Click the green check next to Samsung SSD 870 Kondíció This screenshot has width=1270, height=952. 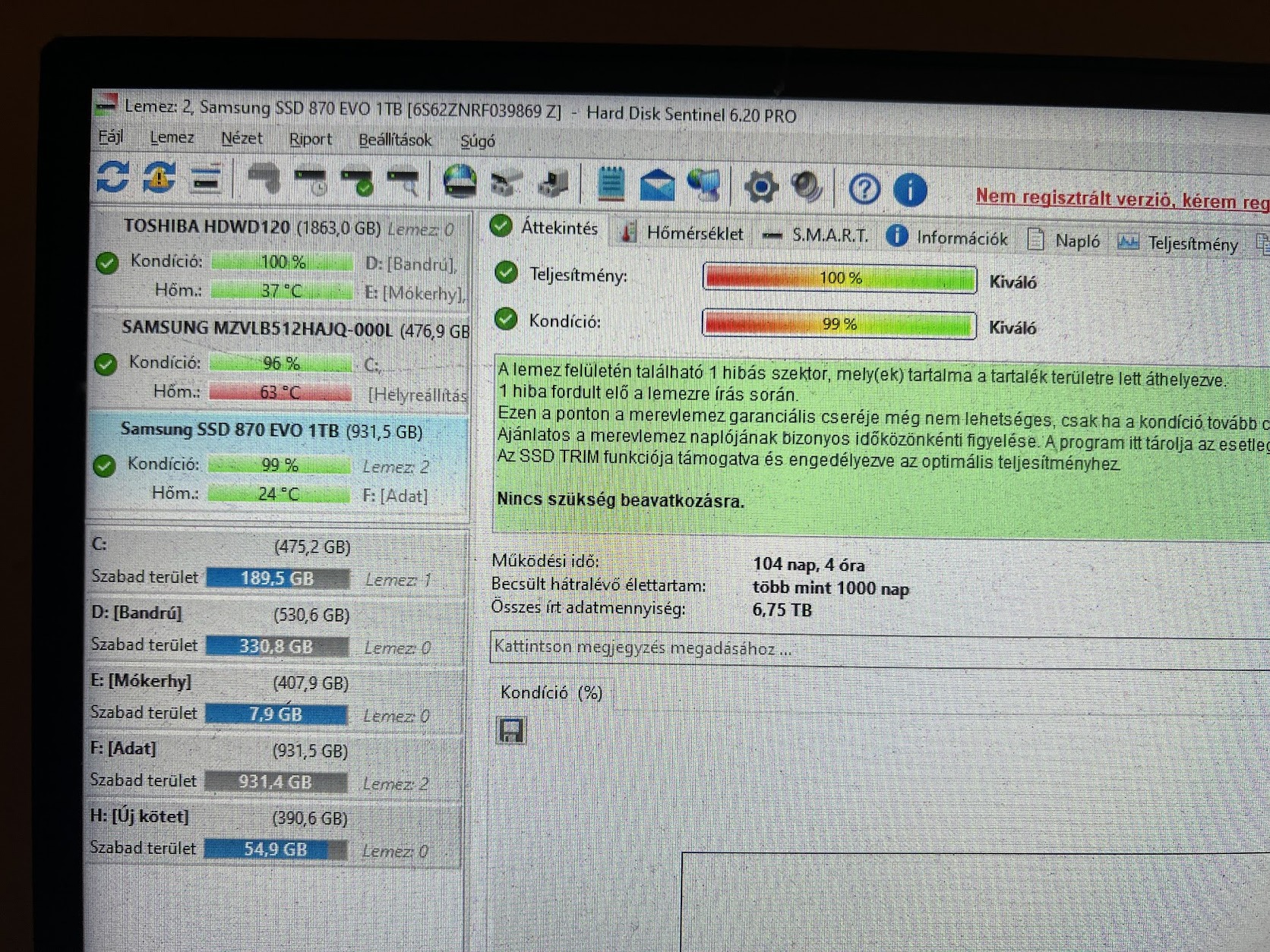[x=104, y=465]
